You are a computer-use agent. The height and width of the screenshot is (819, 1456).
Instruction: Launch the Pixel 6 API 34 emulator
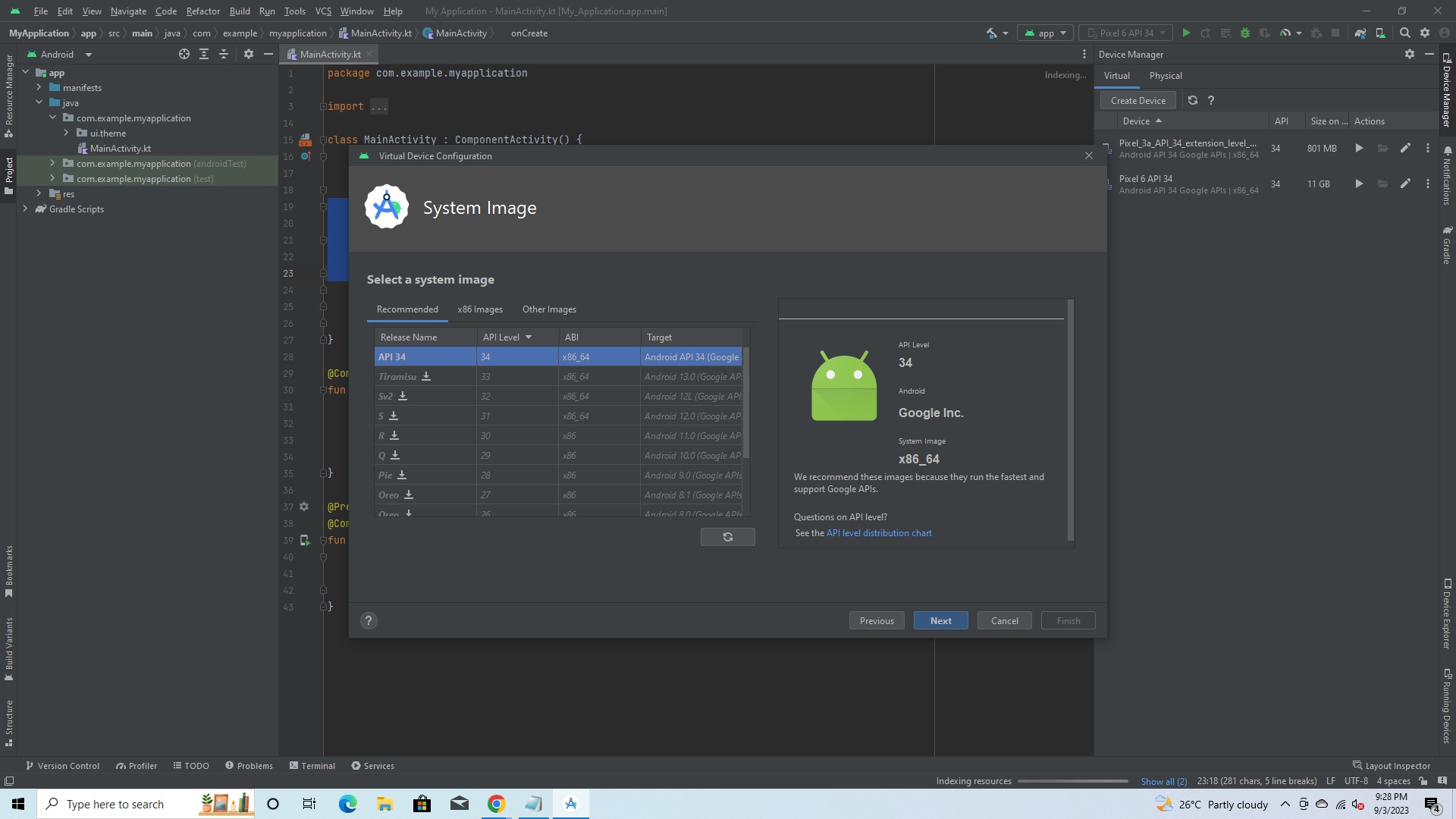[x=1359, y=184]
